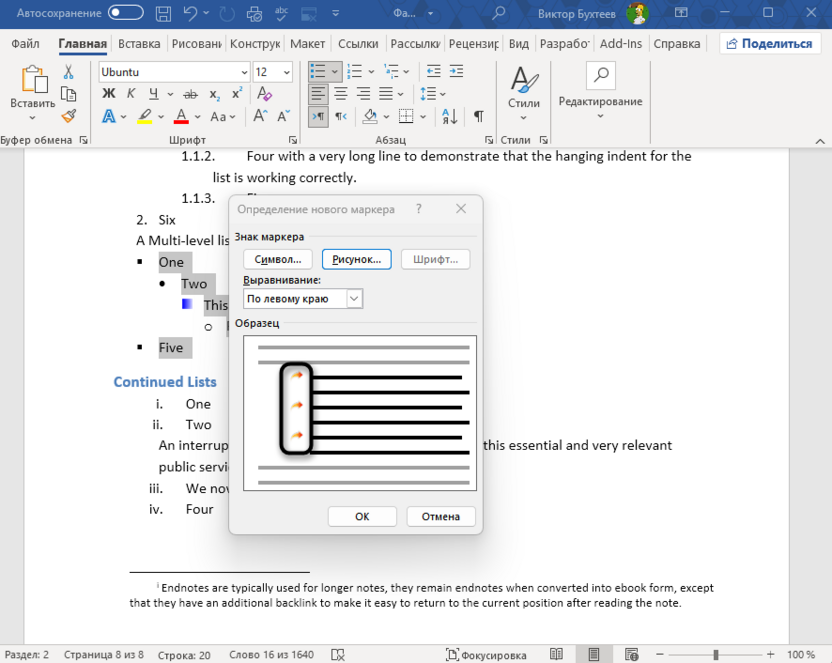Click the numbered list icon
Viewport: 832px width, 663px height.
tap(354, 71)
